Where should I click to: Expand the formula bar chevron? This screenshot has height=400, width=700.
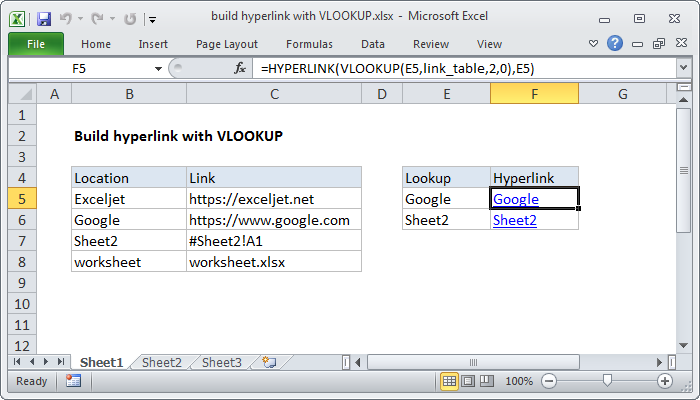click(x=683, y=68)
